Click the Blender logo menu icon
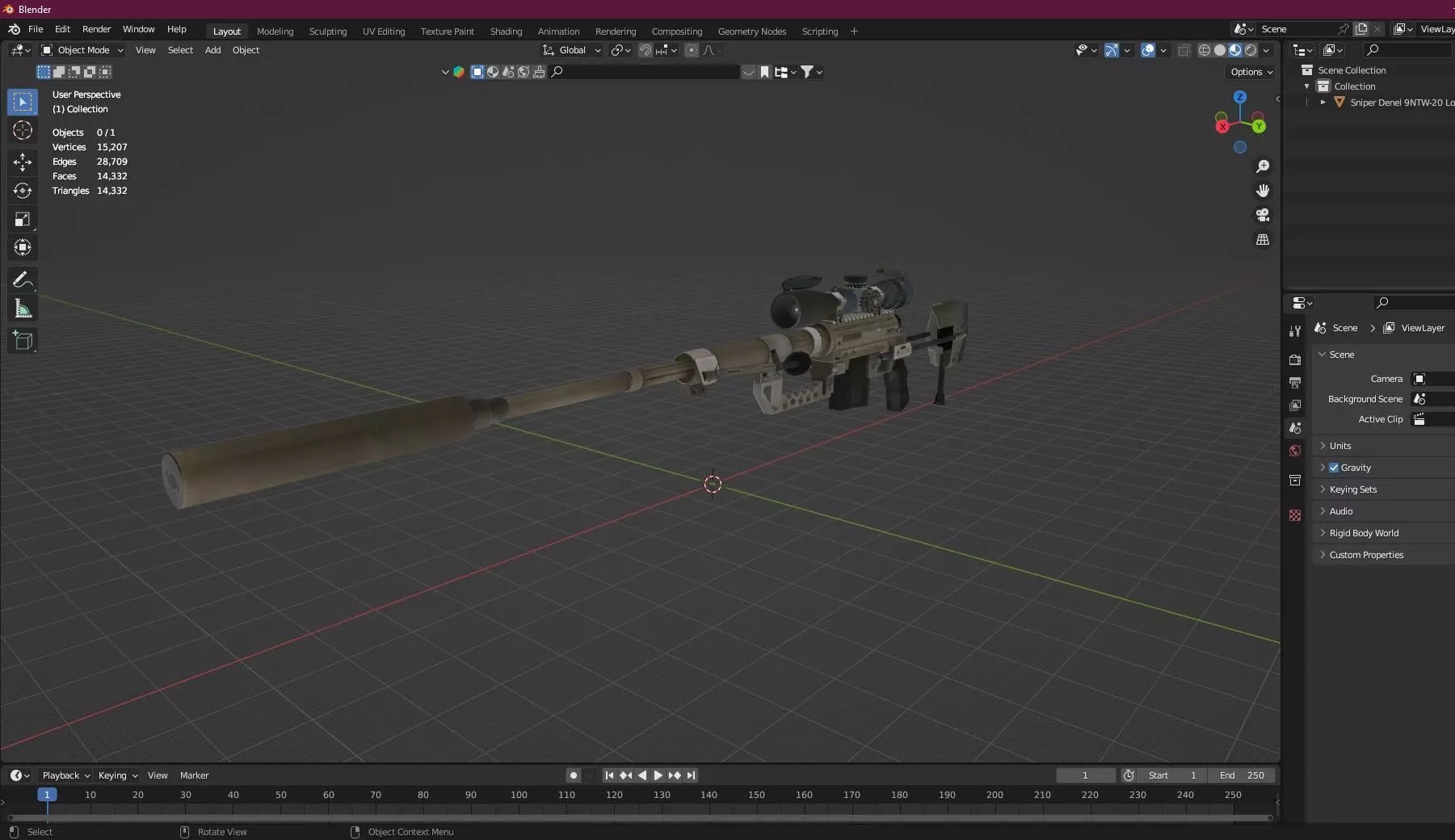The image size is (1455, 840). click(14, 29)
